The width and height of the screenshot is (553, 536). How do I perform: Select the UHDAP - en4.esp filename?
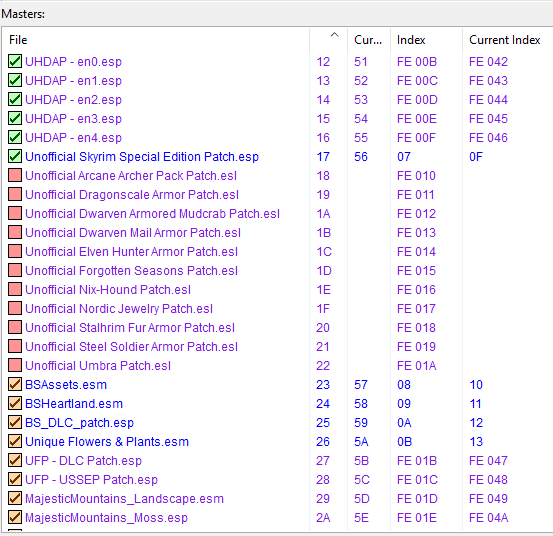(73, 138)
